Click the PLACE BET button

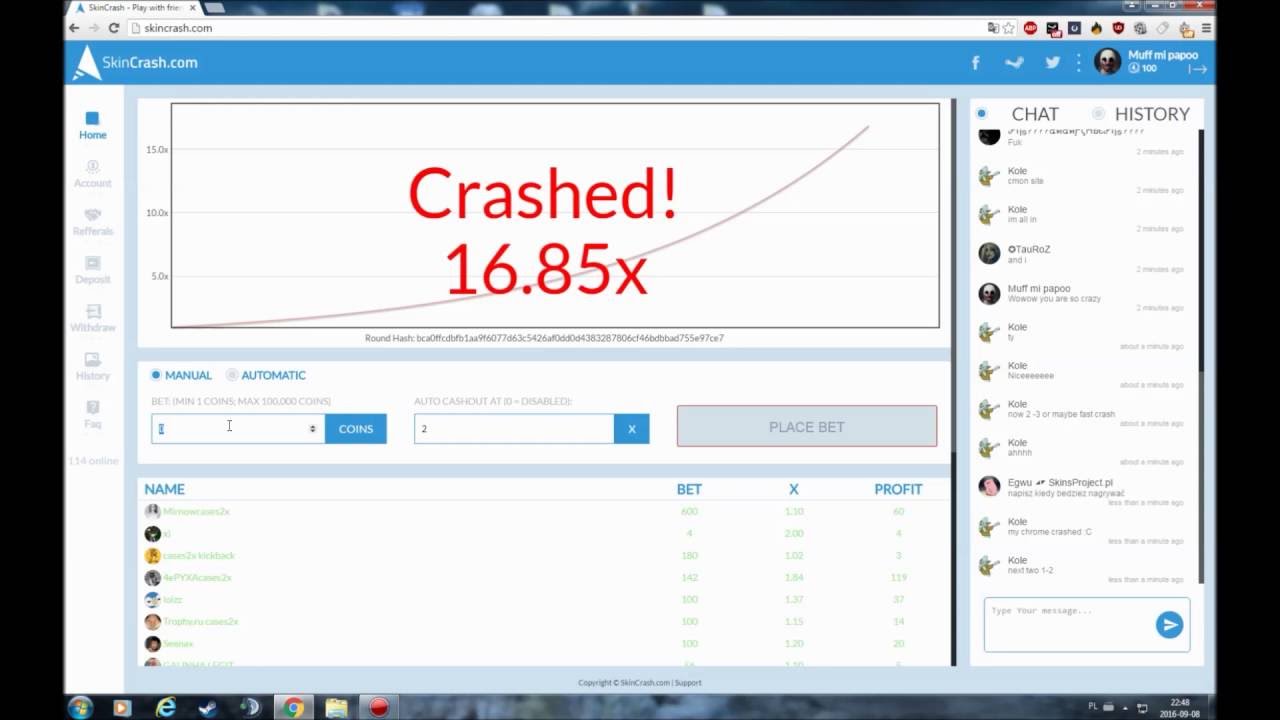click(x=807, y=426)
